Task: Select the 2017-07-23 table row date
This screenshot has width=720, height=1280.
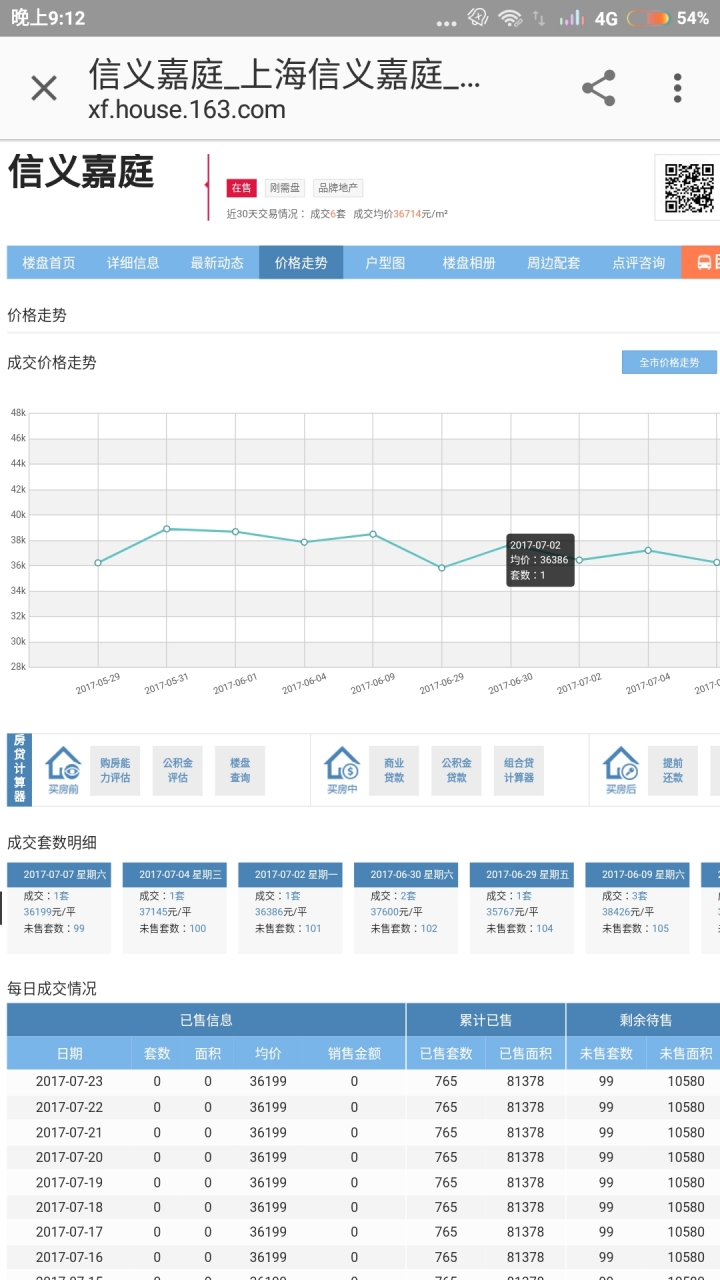Action: 69,1081
